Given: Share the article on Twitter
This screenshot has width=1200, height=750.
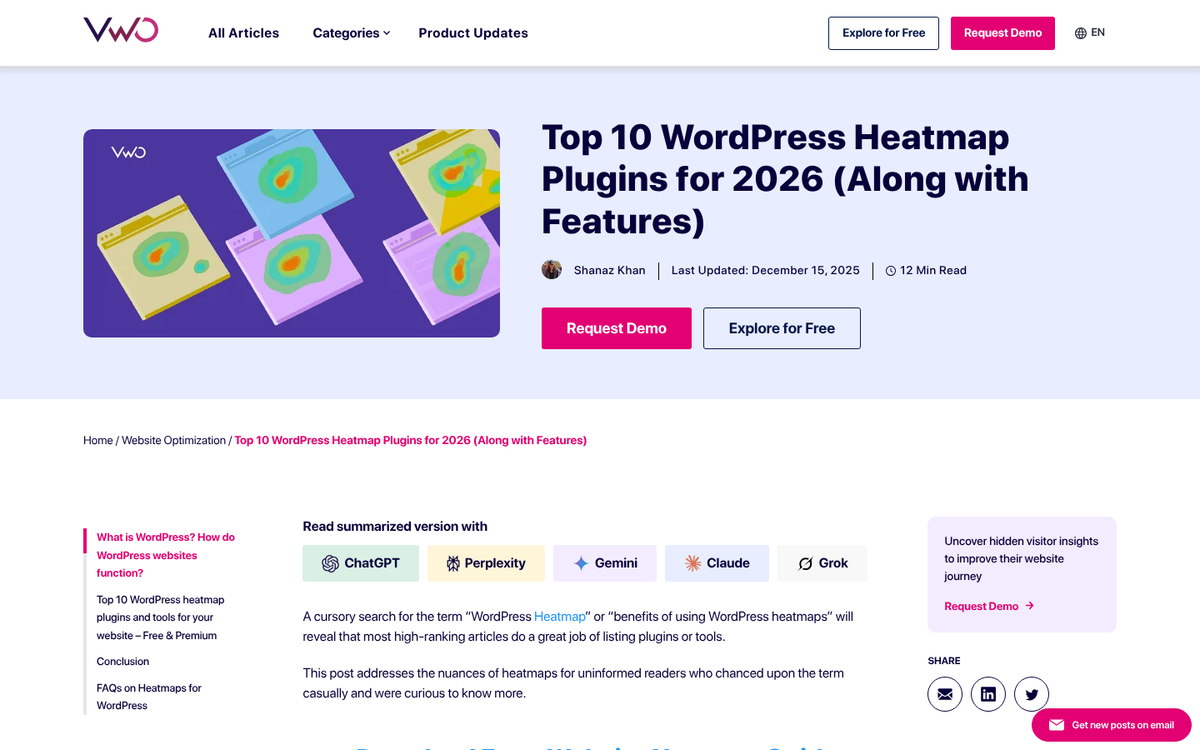Looking at the screenshot, I should (x=1031, y=693).
